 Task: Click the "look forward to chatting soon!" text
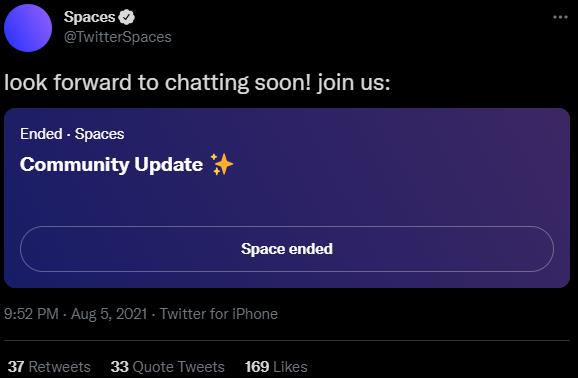click(158, 82)
